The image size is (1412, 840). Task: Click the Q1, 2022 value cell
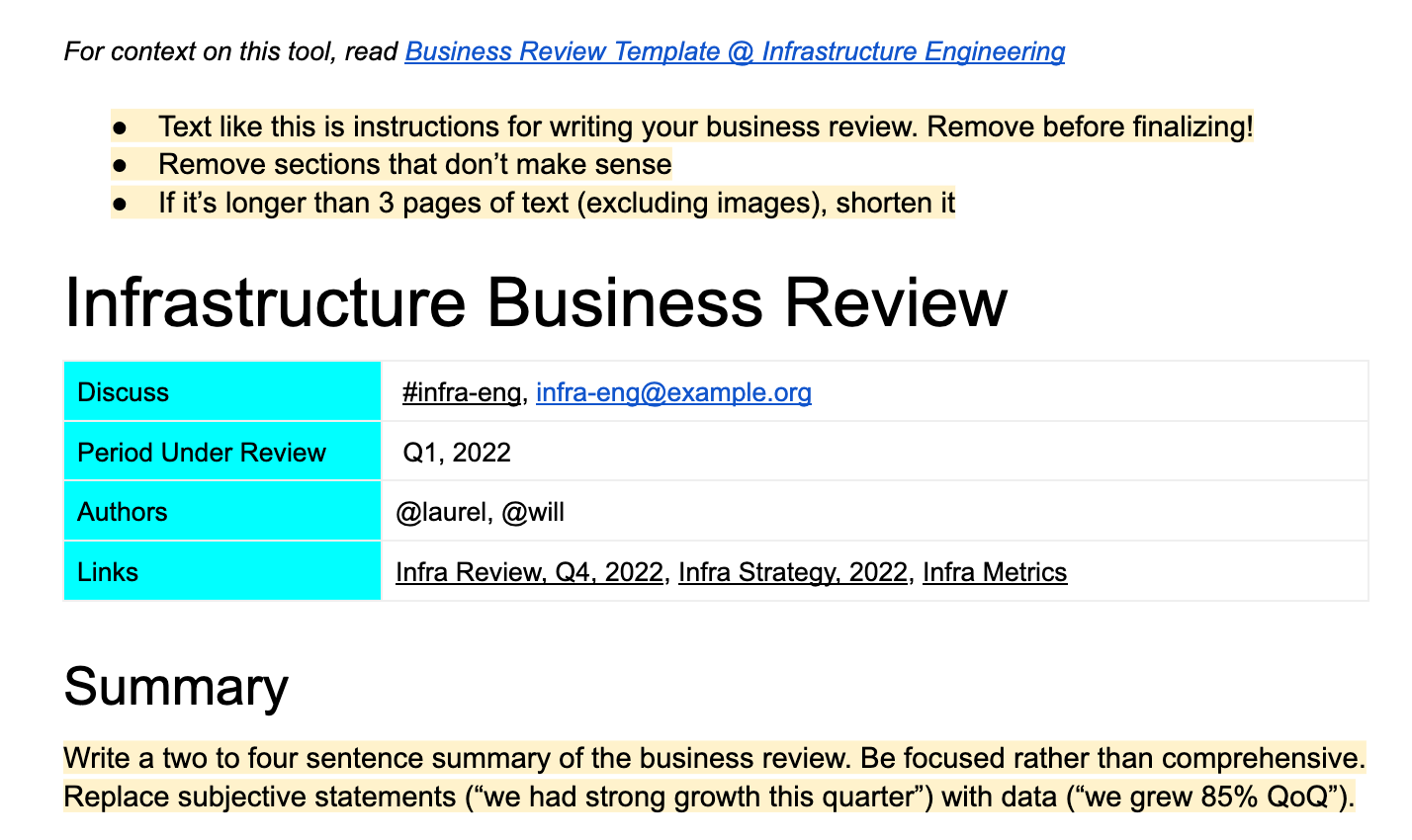[x=457, y=453]
